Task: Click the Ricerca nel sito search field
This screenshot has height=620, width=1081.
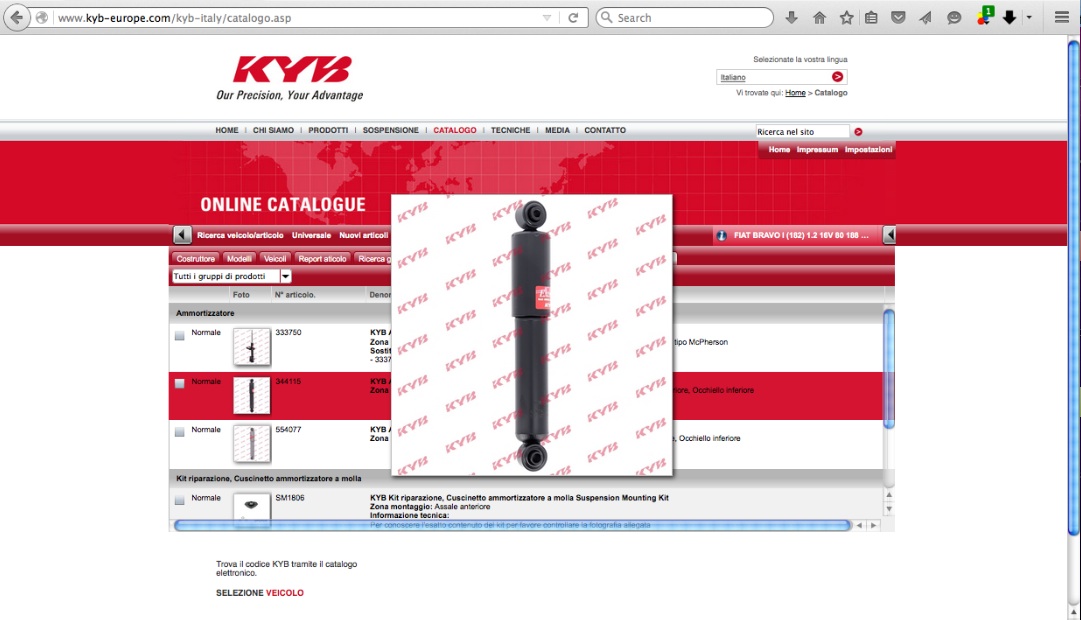Action: [x=802, y=132]
